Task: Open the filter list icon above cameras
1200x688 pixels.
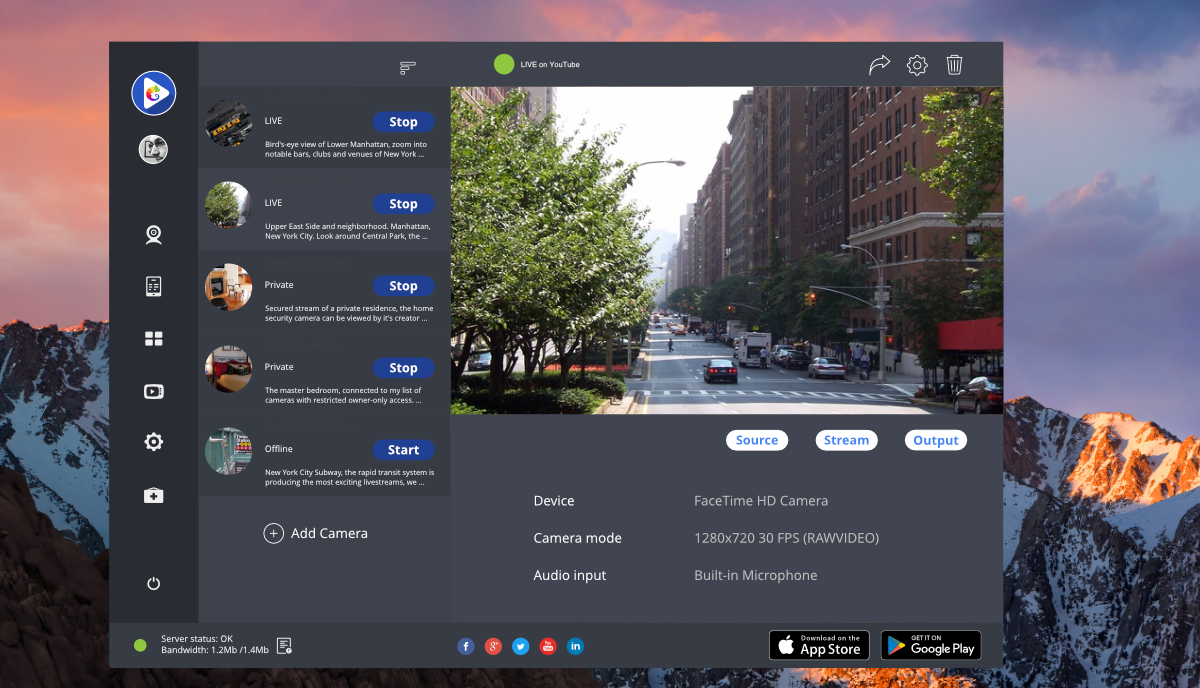Action: click(x=407, y=68)
